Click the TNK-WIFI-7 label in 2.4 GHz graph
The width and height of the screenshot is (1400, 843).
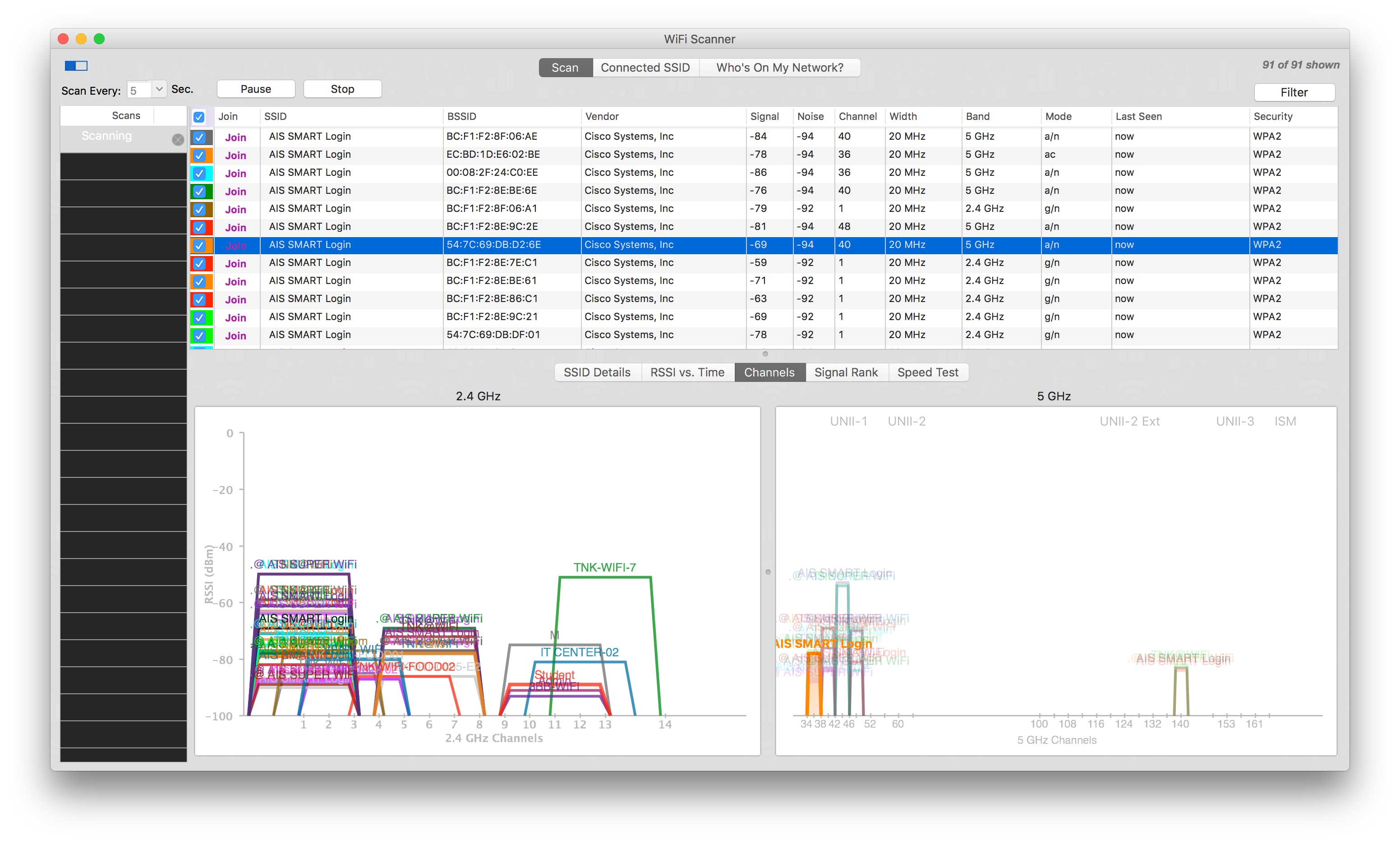(604, 568)
